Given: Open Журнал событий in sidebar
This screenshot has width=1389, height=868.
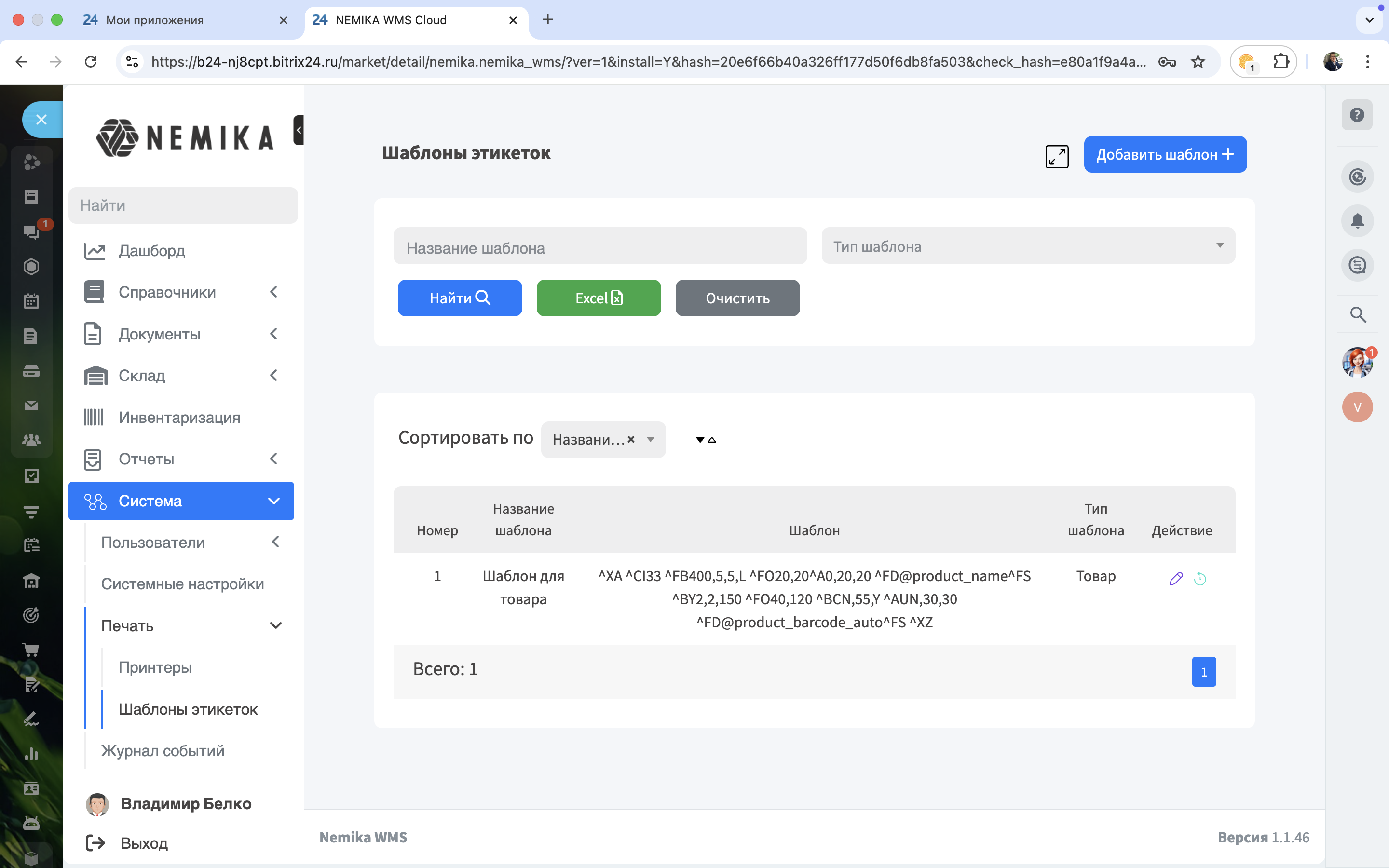Looking at the screenshot, I should 163,751.
